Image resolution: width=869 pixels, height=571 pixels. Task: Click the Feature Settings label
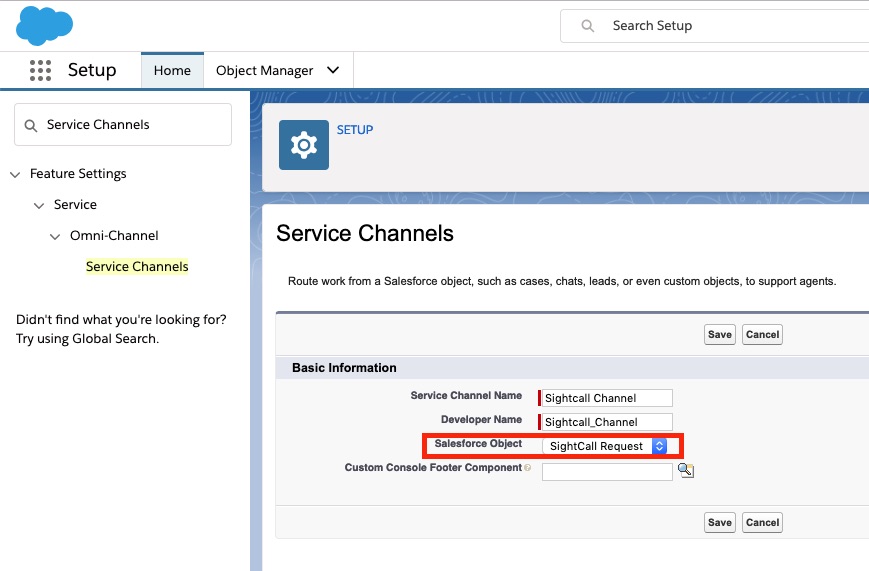78,174
